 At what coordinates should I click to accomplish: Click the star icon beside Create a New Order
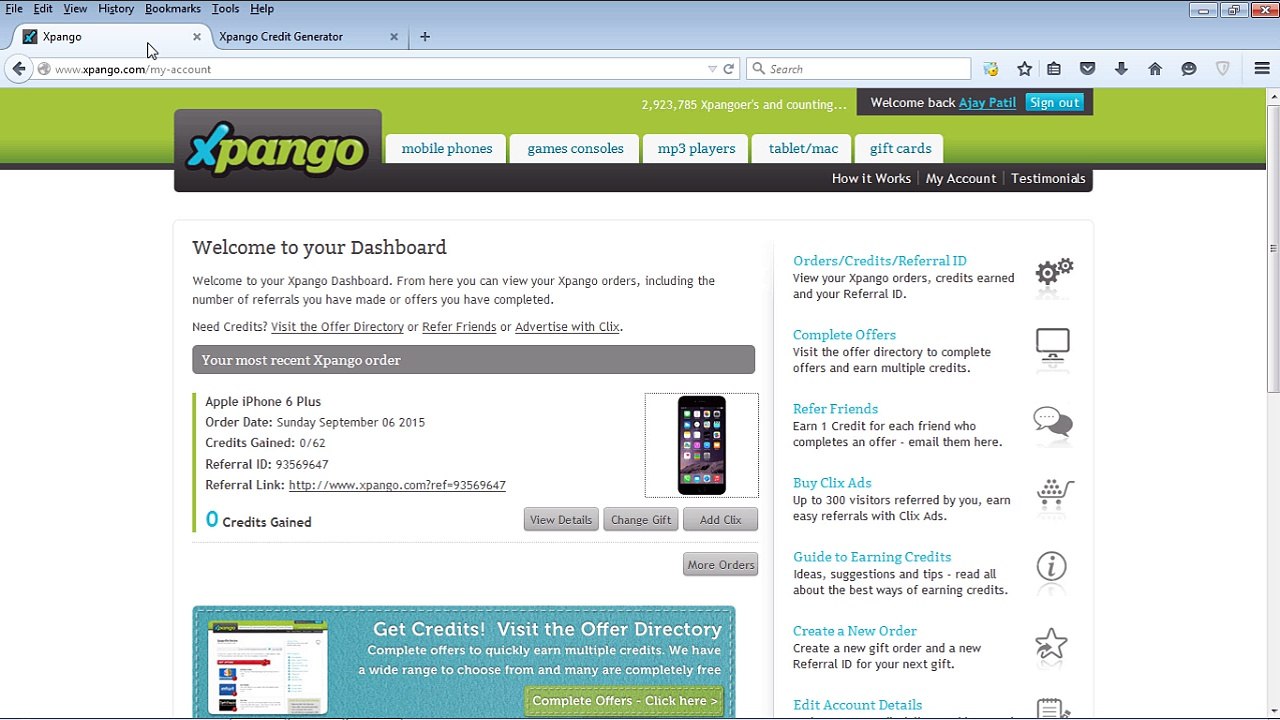(x=1051, y=643)
